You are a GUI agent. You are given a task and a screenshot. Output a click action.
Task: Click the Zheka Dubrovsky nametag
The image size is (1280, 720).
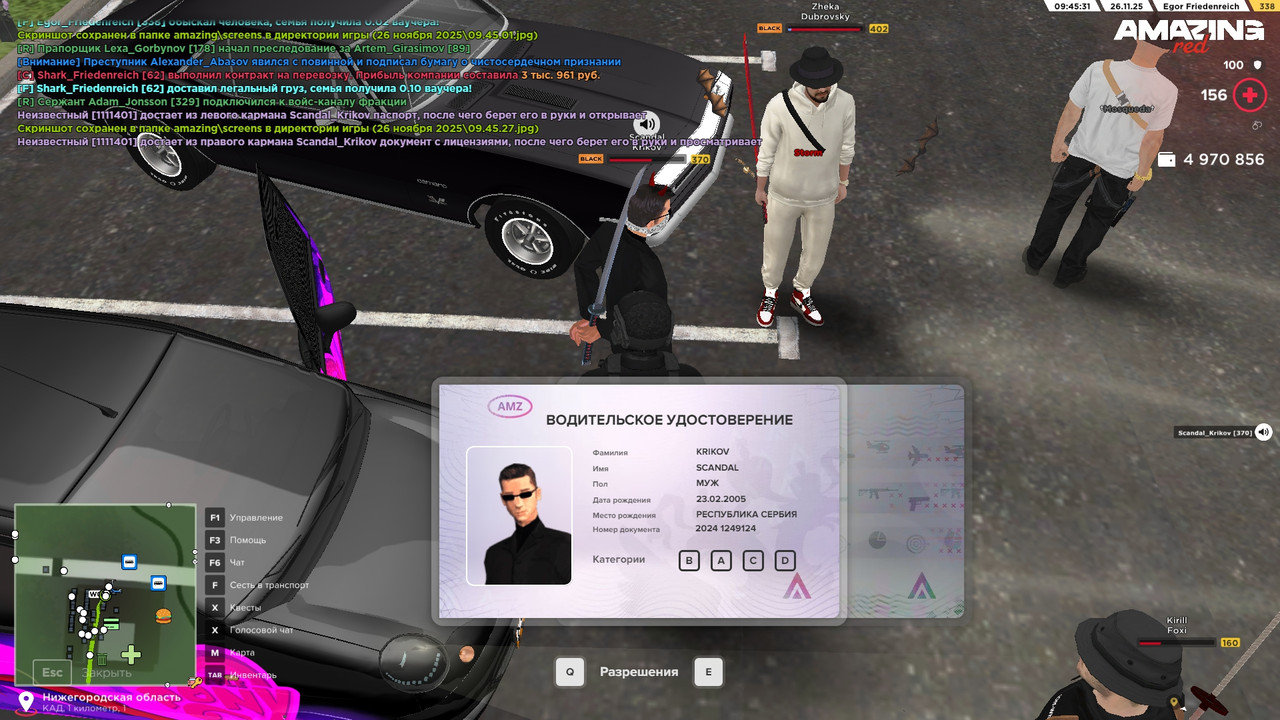tap(824, 11)
